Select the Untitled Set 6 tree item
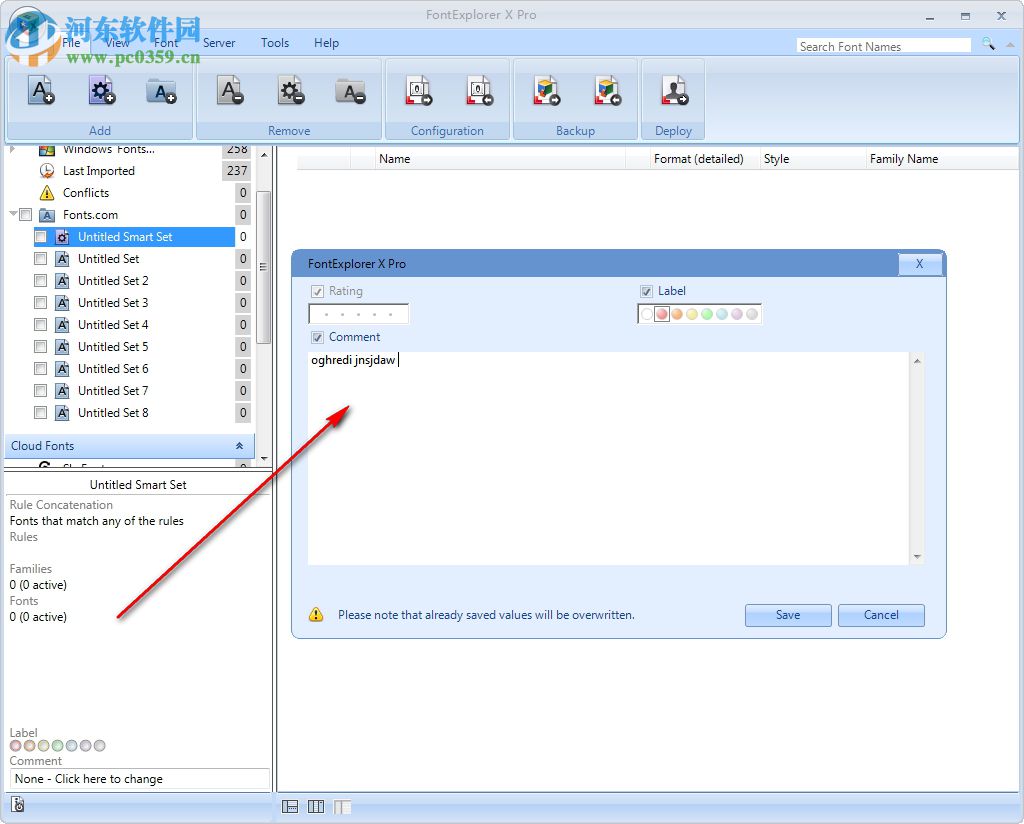 coord(113,369)
